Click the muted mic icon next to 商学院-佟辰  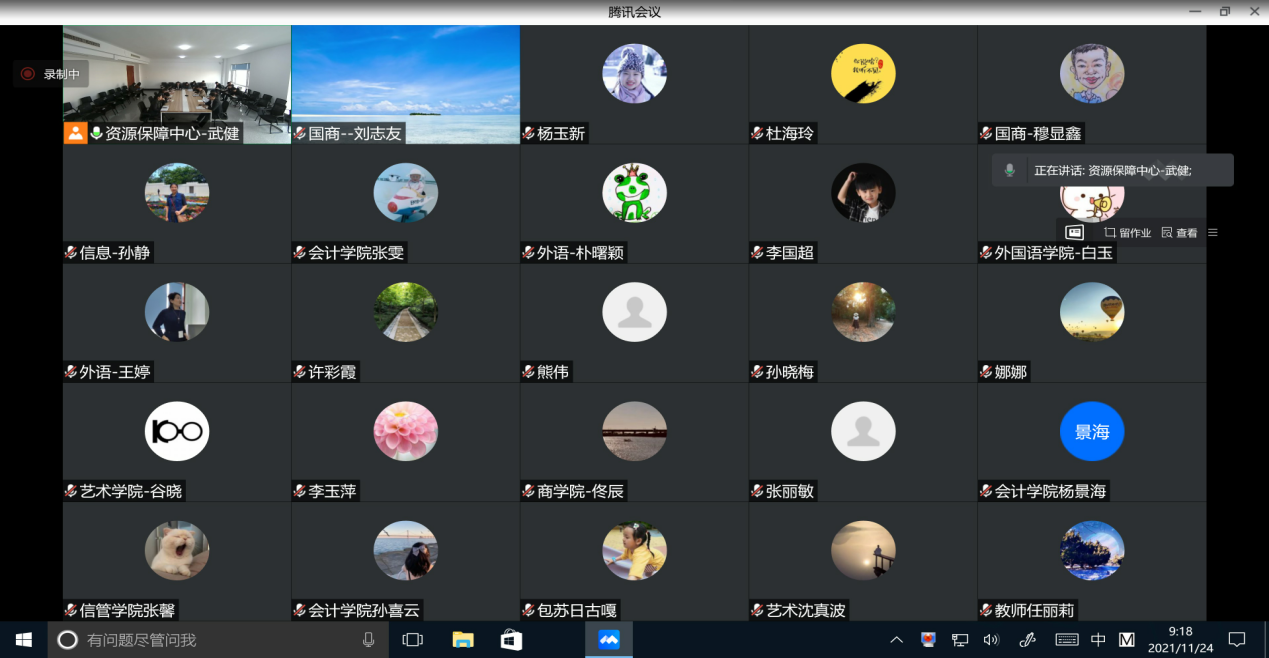[x=529, y=491]
